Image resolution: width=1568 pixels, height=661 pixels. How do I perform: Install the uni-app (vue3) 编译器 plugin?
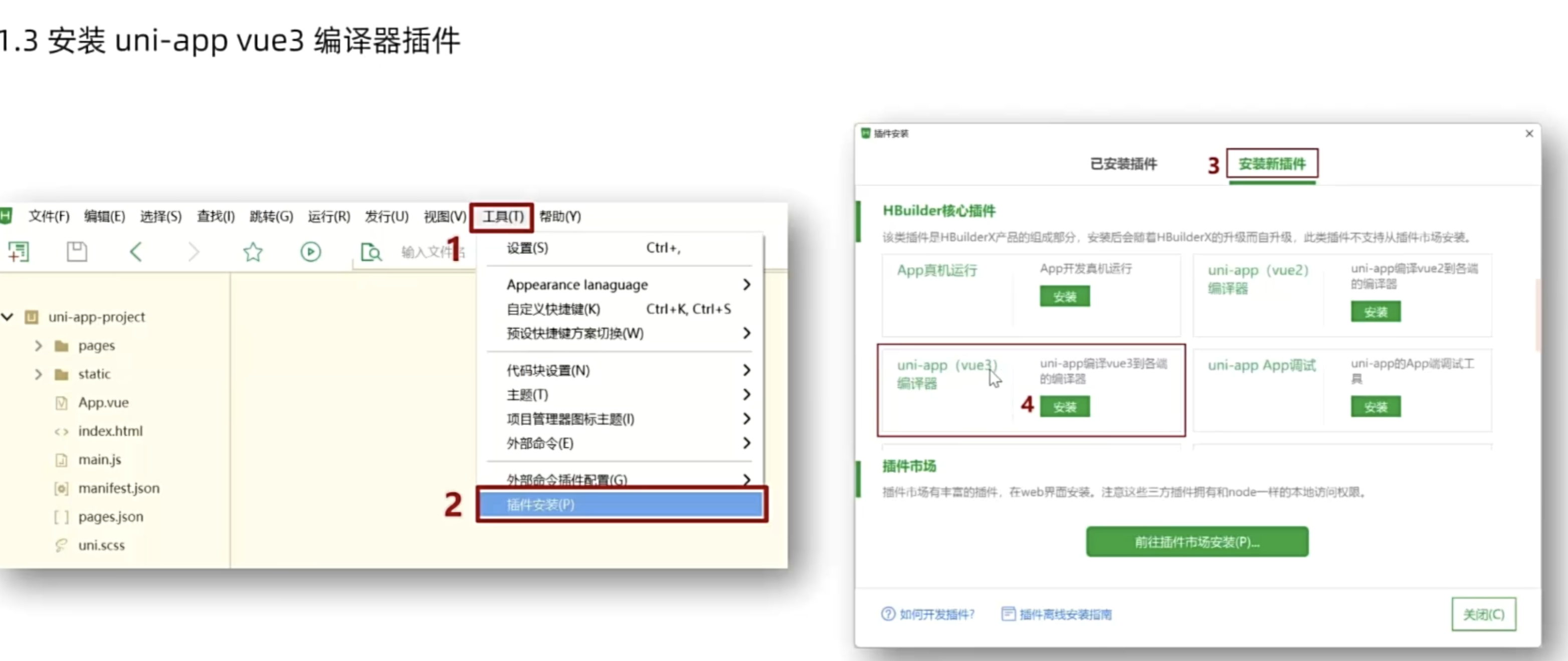(x=1065, y=407)
